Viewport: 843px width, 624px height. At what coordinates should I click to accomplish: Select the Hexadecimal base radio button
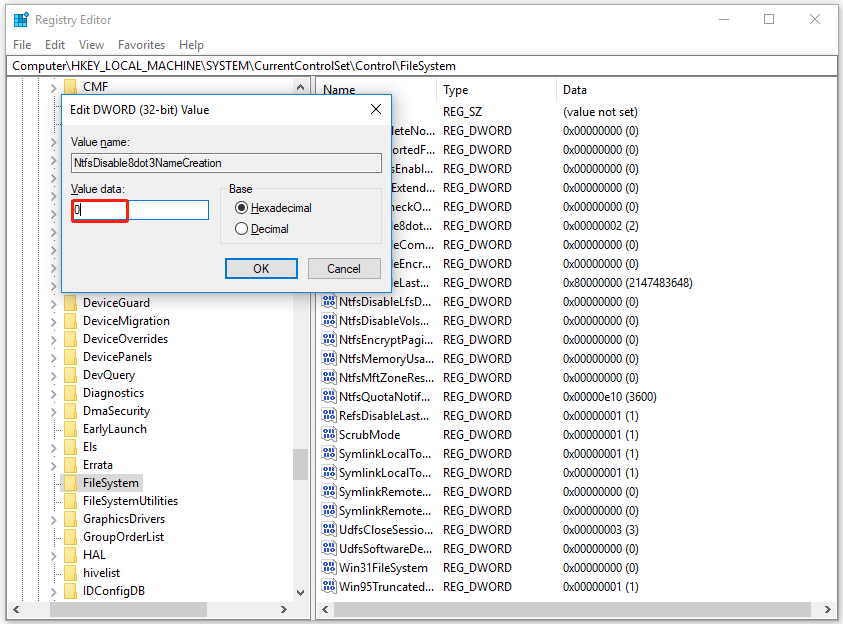241,208
